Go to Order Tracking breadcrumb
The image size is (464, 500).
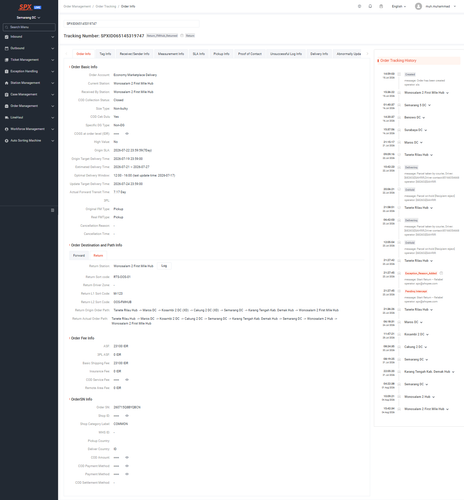106,6
